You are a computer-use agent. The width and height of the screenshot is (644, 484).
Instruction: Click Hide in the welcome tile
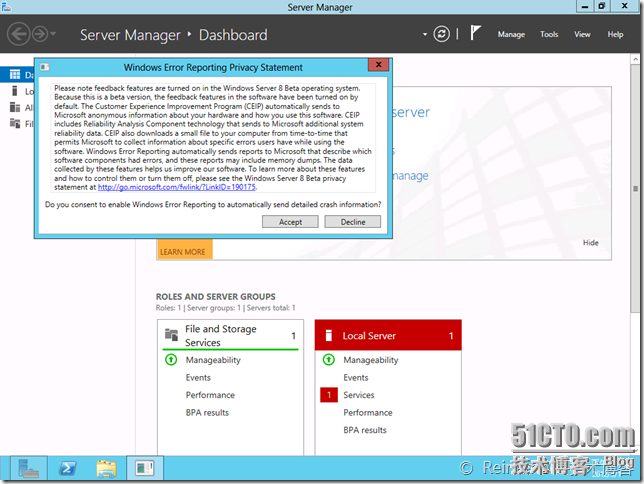(590, 243)
